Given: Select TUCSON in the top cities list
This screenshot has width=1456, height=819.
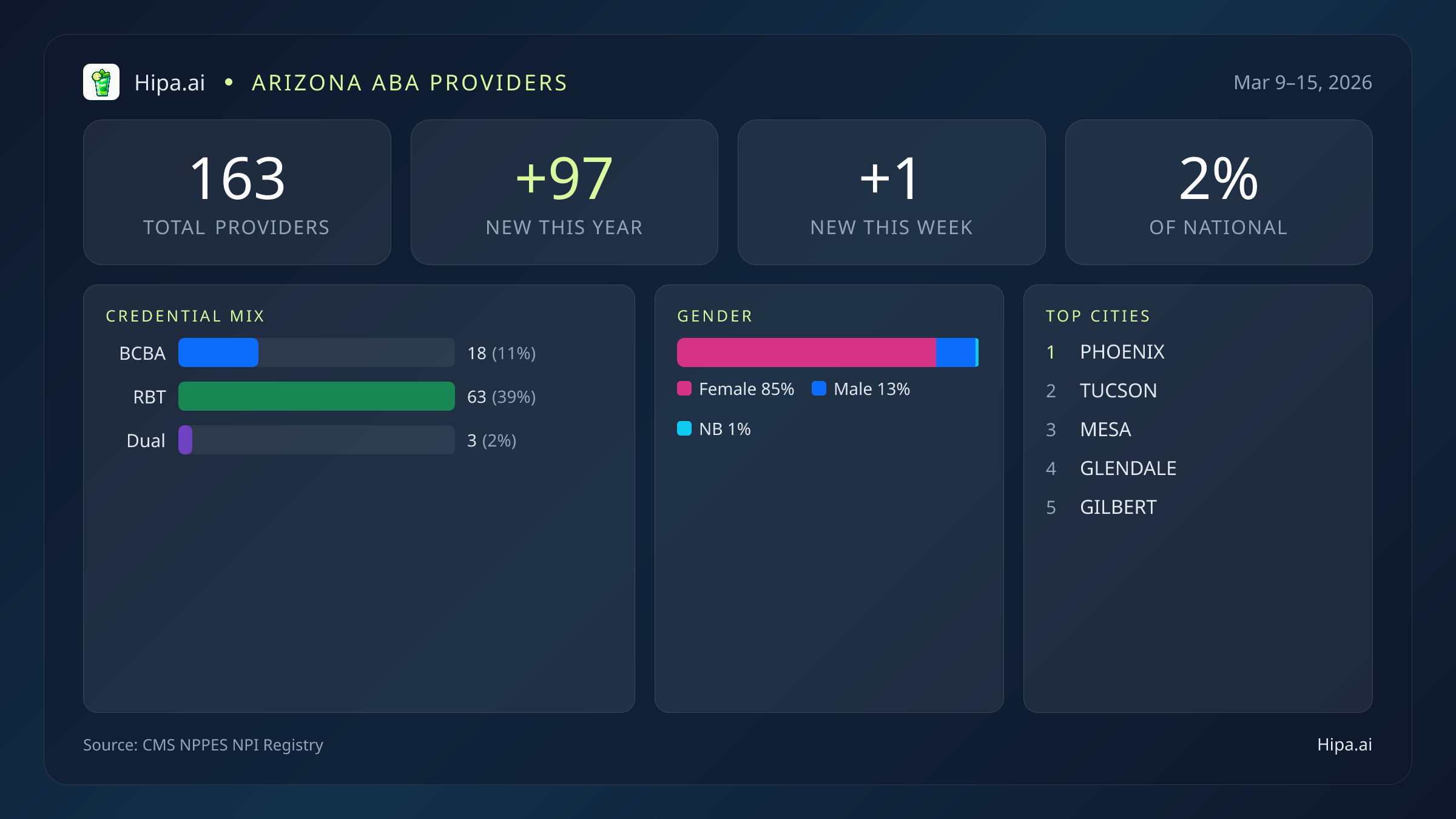Looking at the screenshot, I should (1118, 391).
